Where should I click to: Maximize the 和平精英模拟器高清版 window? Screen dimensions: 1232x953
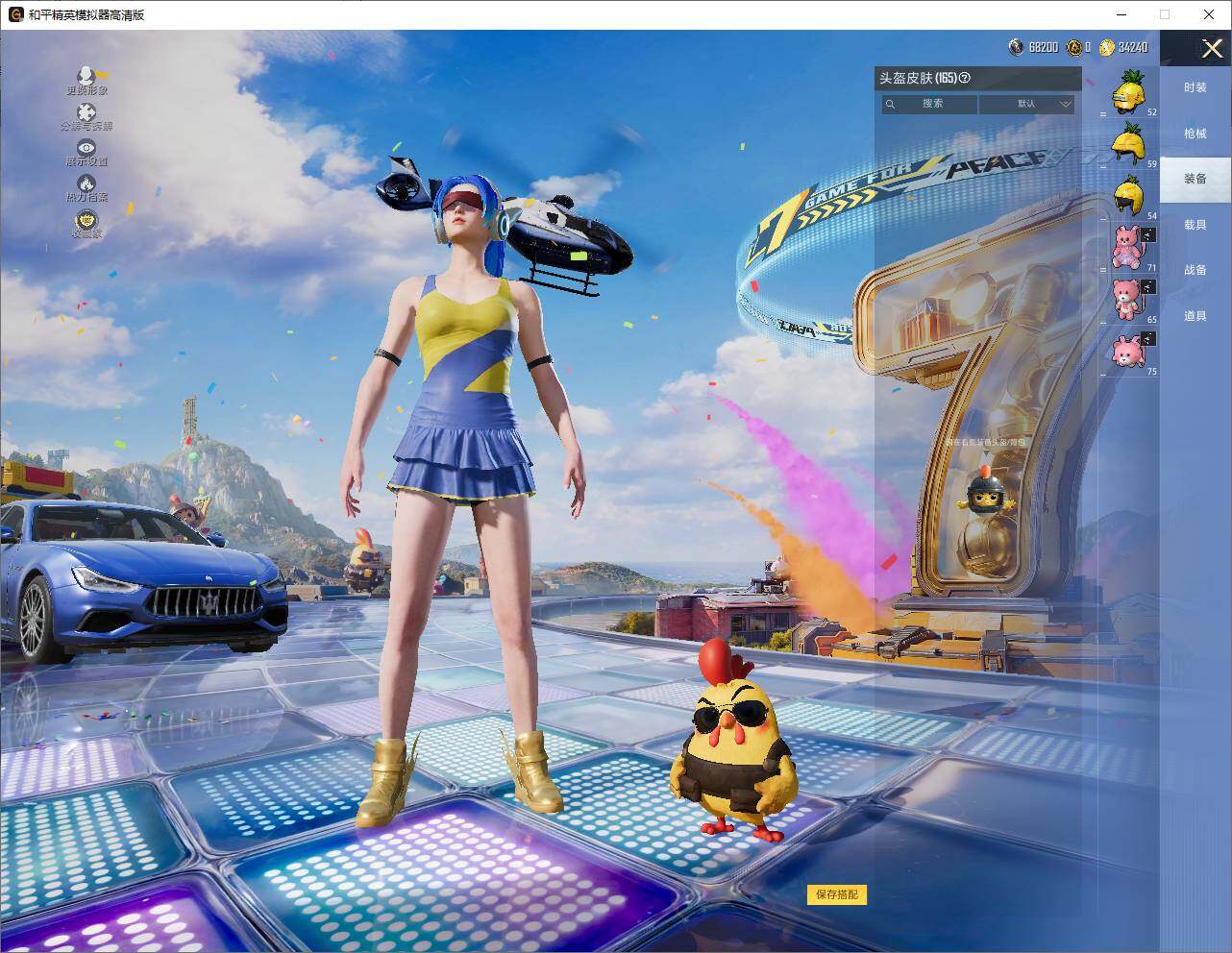point(1165,14)
